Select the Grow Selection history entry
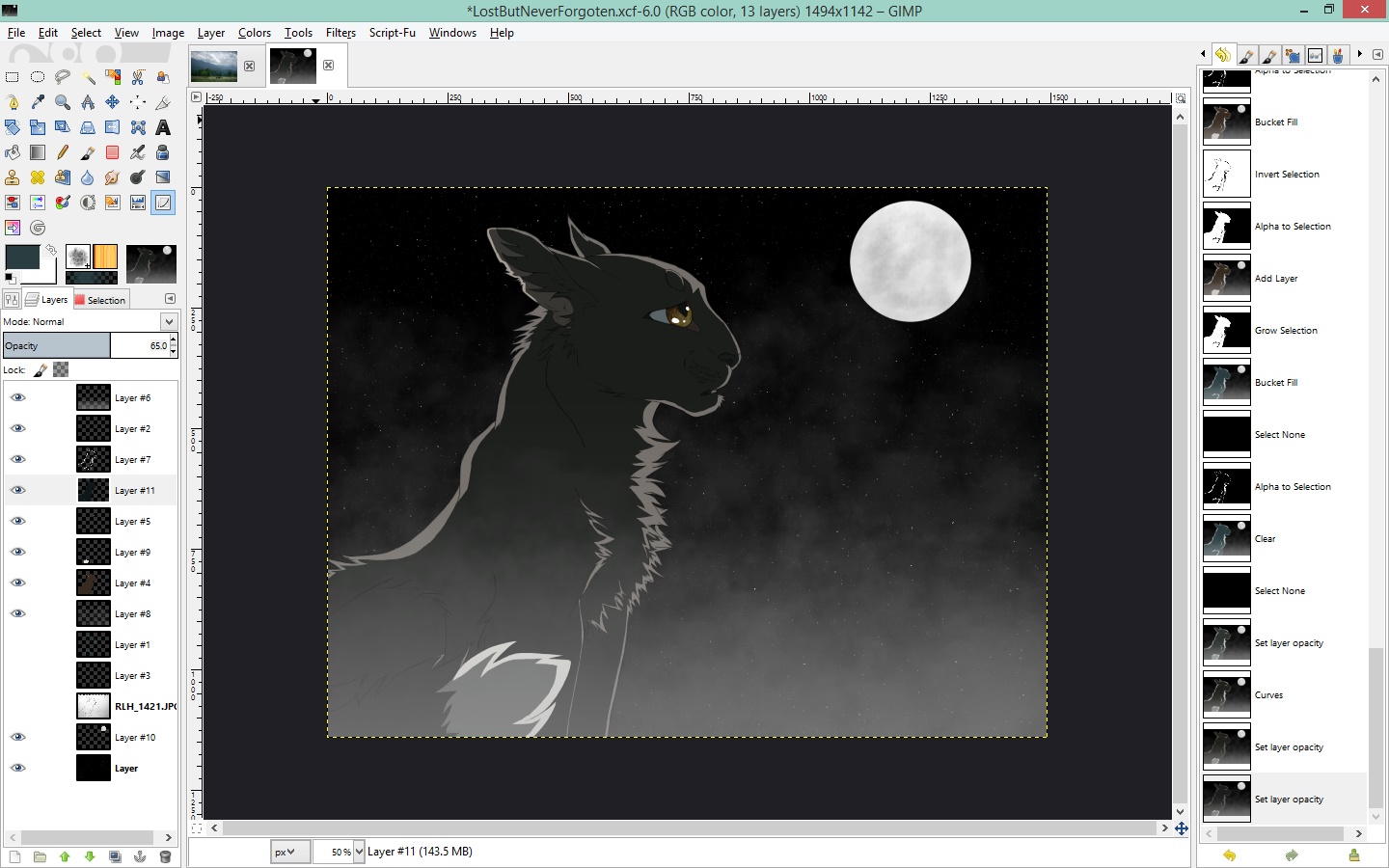Viewport: 1389px width, 868px height. (1284, 331)
